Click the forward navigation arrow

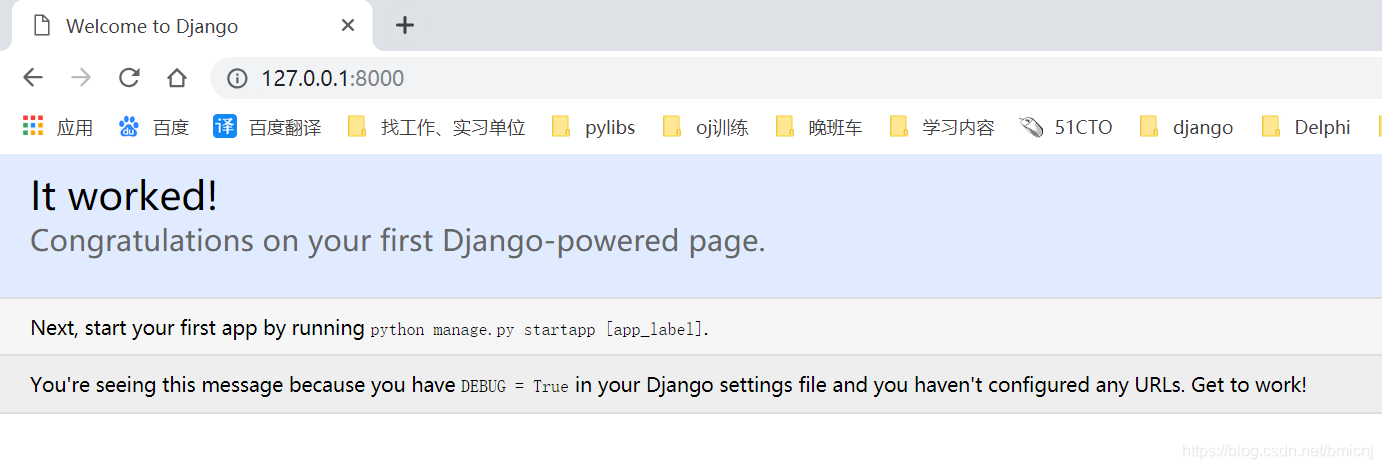tap(81, 78)
